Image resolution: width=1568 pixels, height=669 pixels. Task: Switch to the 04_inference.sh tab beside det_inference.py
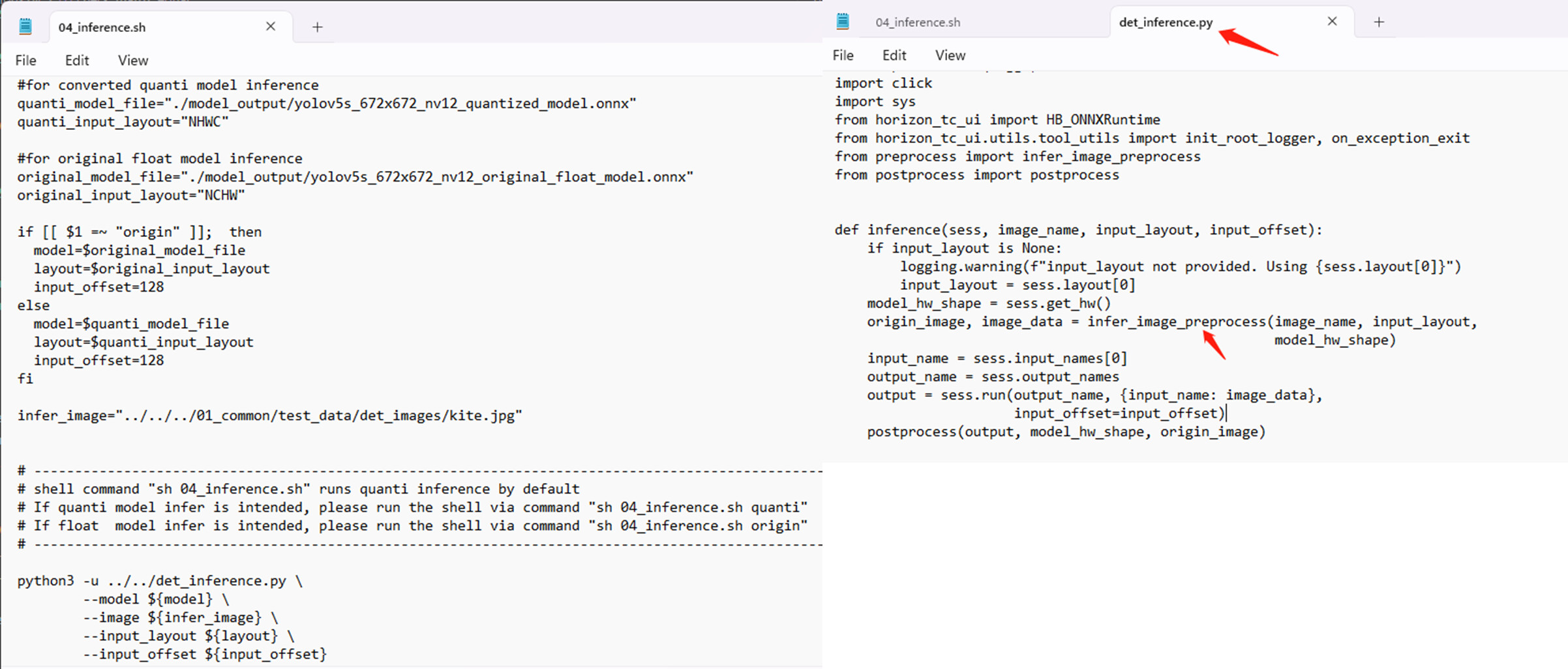point(918,22)
